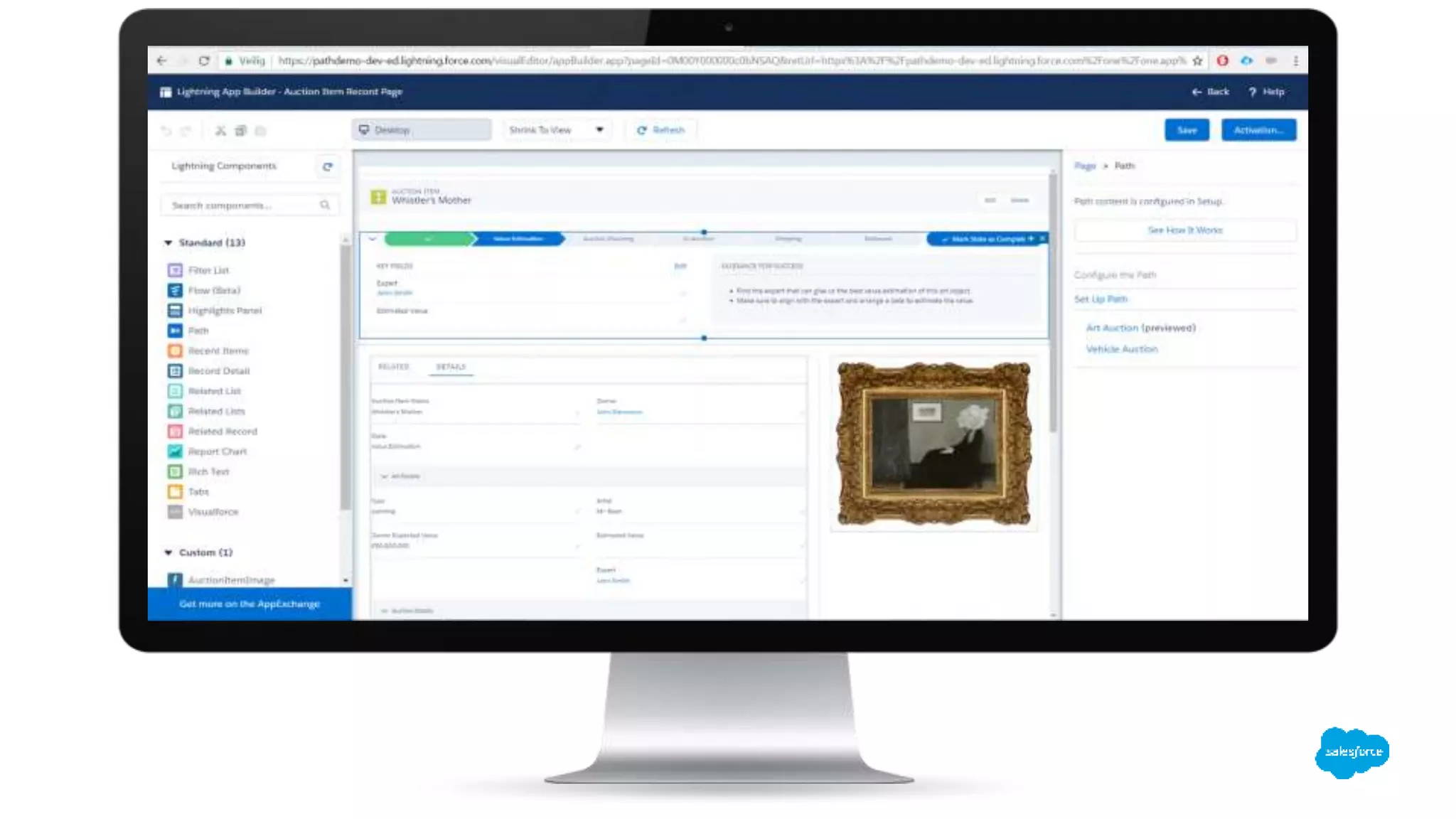Screen dimensions: 1456x819
Task: Select the AuctionItemImage custom component
Action: click(x=221, y=580)
